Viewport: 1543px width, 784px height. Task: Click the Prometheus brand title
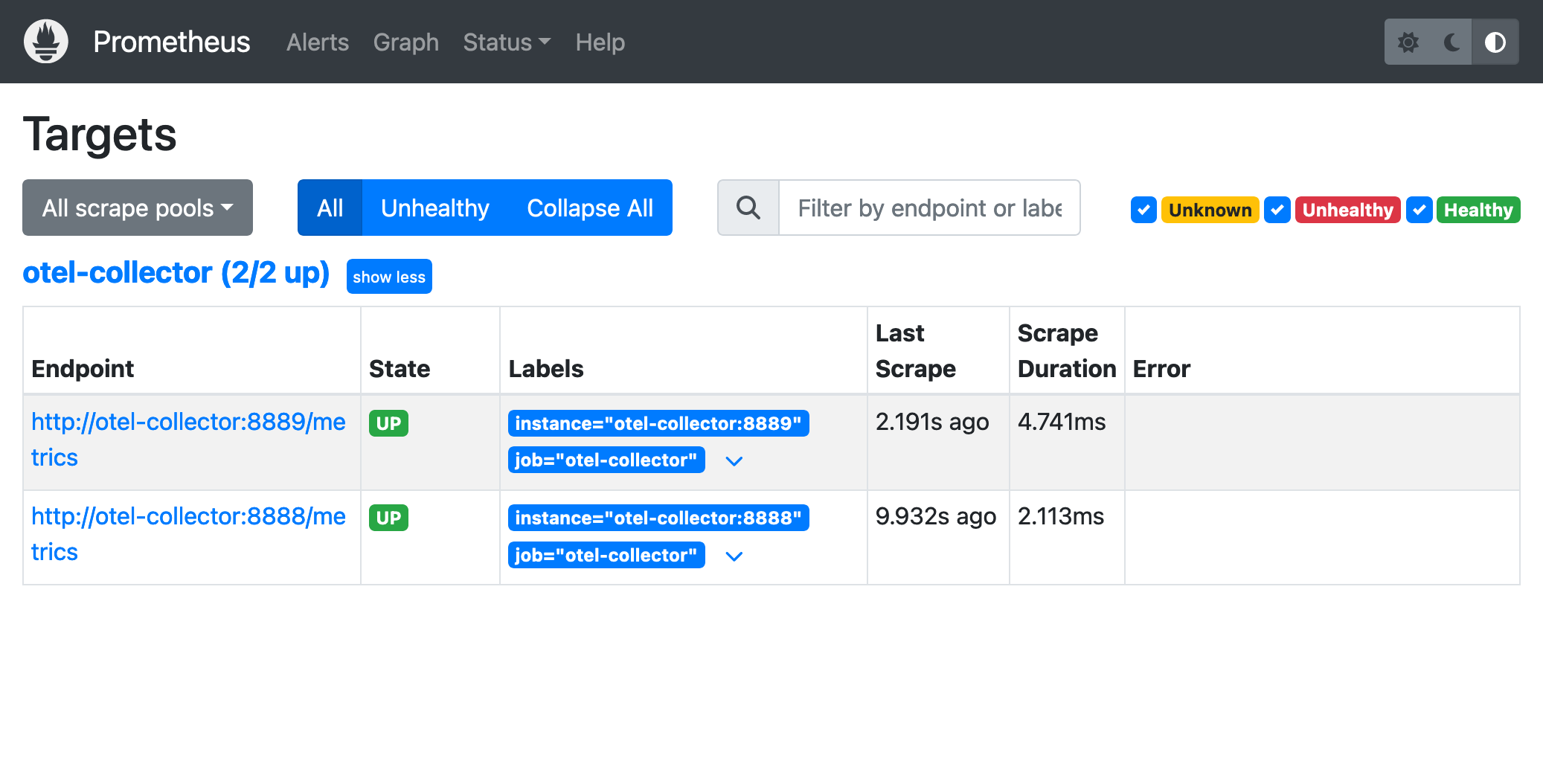(x=172, y=42)
